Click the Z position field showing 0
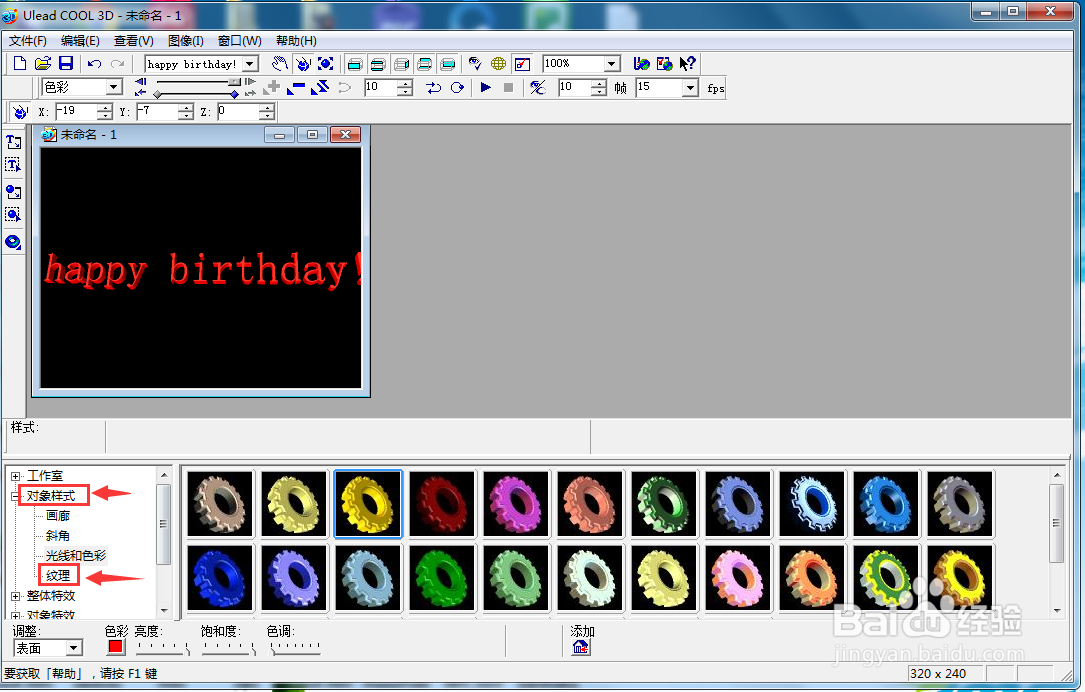This screenshot has height=692, width=1085. pyautogui.click(x=239, y=111)
